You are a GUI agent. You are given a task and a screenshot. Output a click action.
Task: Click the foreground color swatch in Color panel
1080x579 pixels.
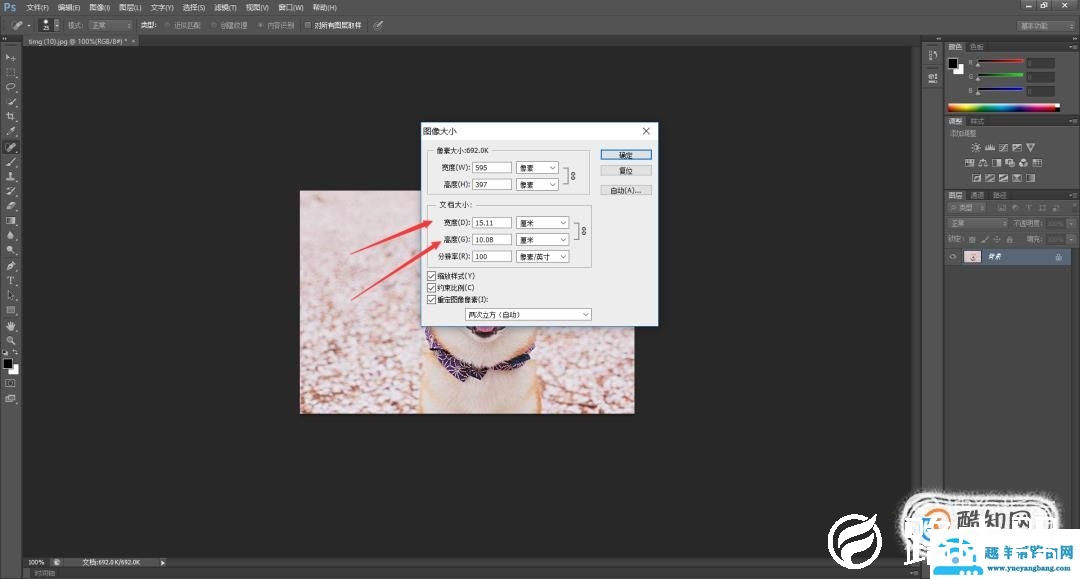(x=953, y=63)
